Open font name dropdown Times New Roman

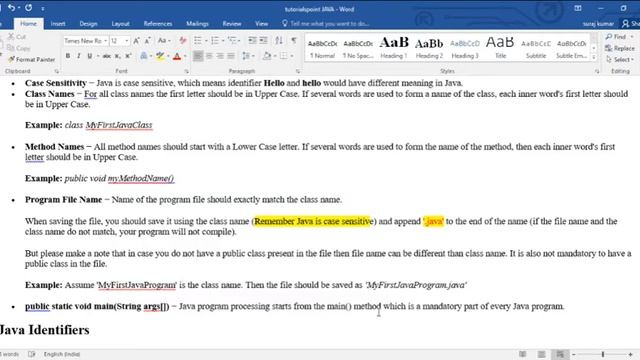106,41
